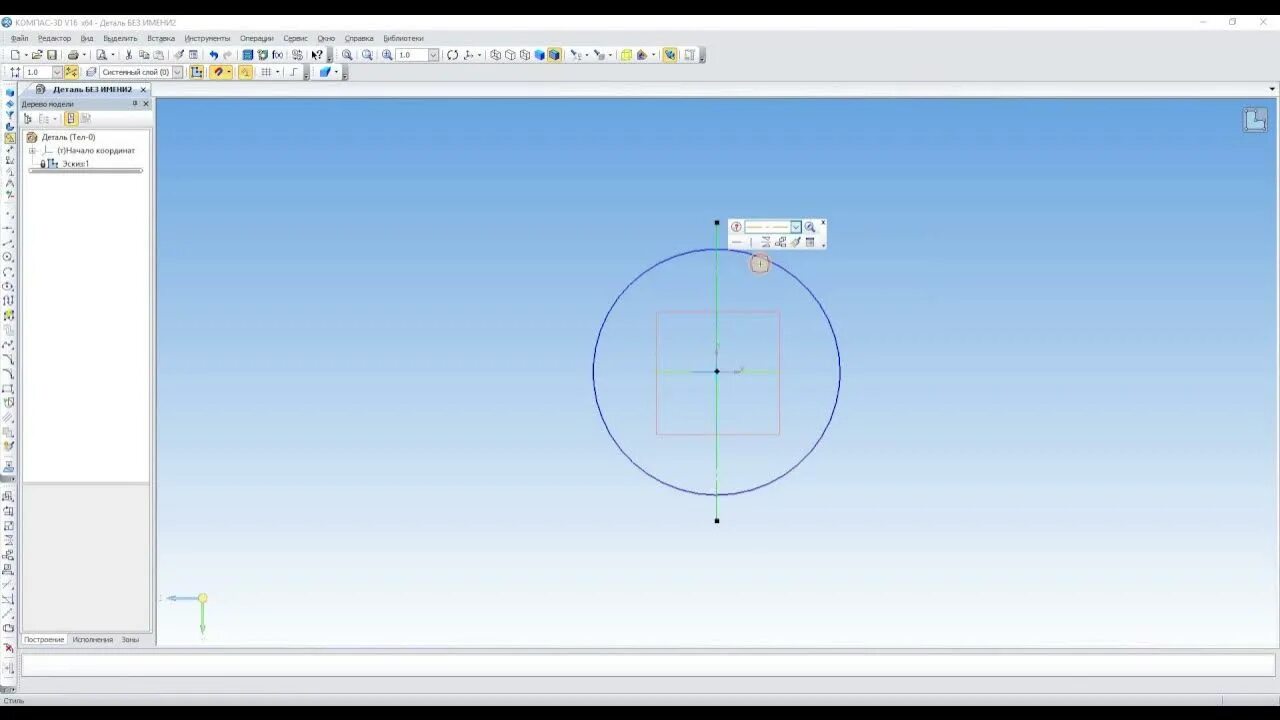Close the floating context toolbar

tap(823, 222)
